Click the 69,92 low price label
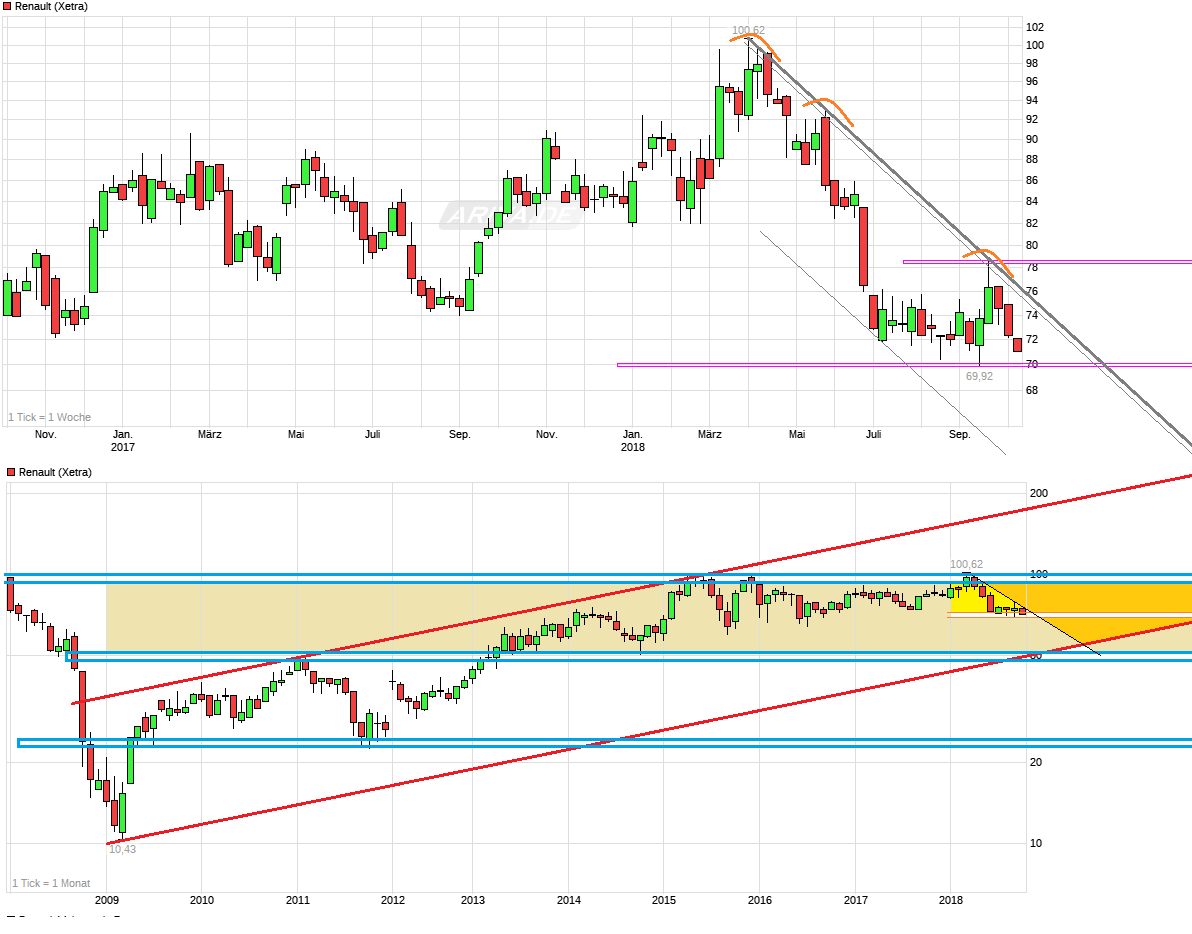The height and width of the screenshot is (934, 1192). [980, 375]
